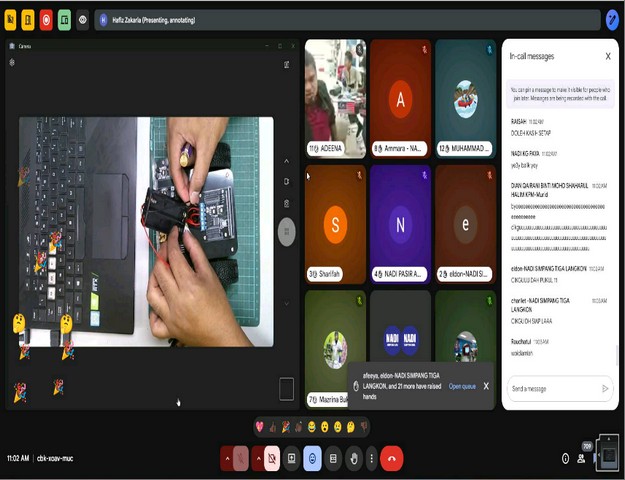Click the blue emoji reactions button

(312, 458)
